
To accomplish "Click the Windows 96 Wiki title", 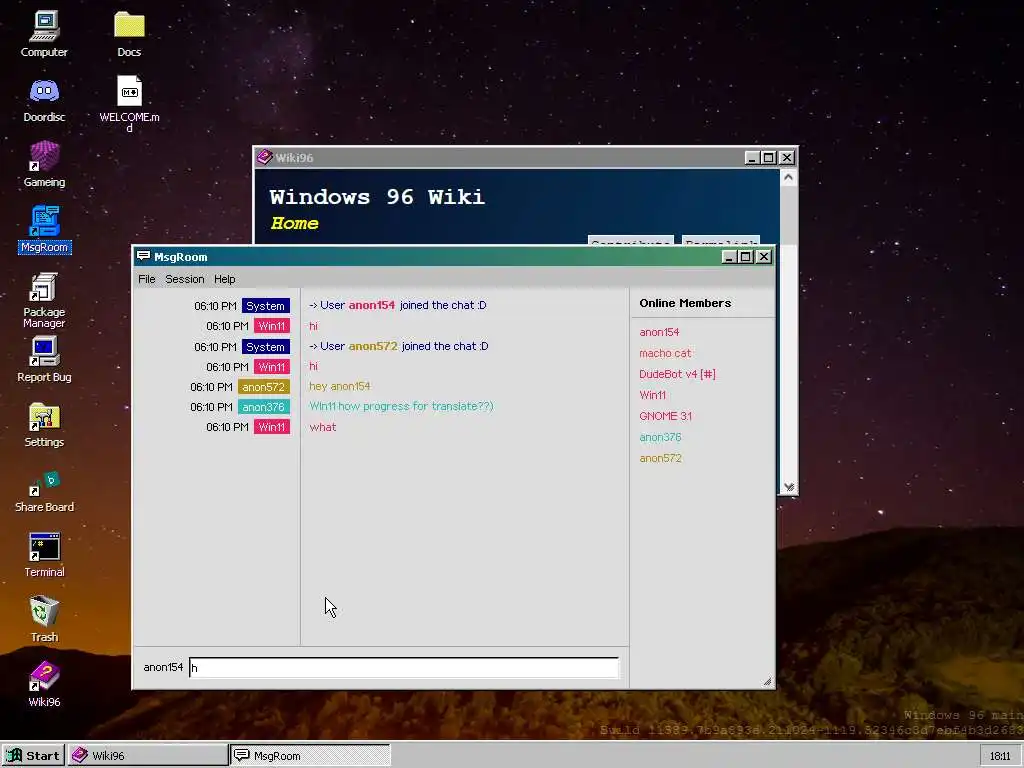I will pyautogui.click(x=377, y=197).
